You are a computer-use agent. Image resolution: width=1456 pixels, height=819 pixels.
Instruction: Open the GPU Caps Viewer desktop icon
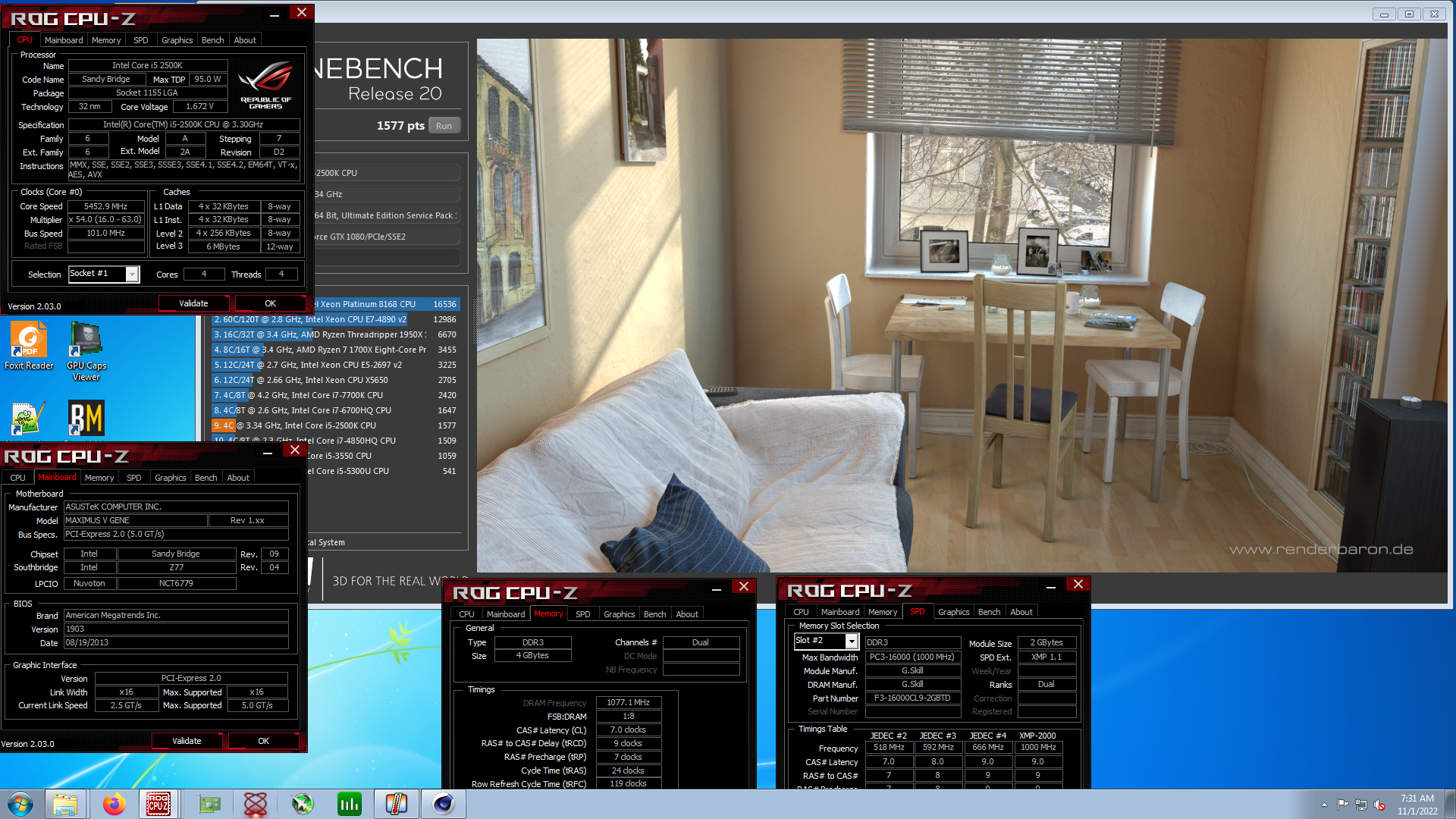pos(86,351)
